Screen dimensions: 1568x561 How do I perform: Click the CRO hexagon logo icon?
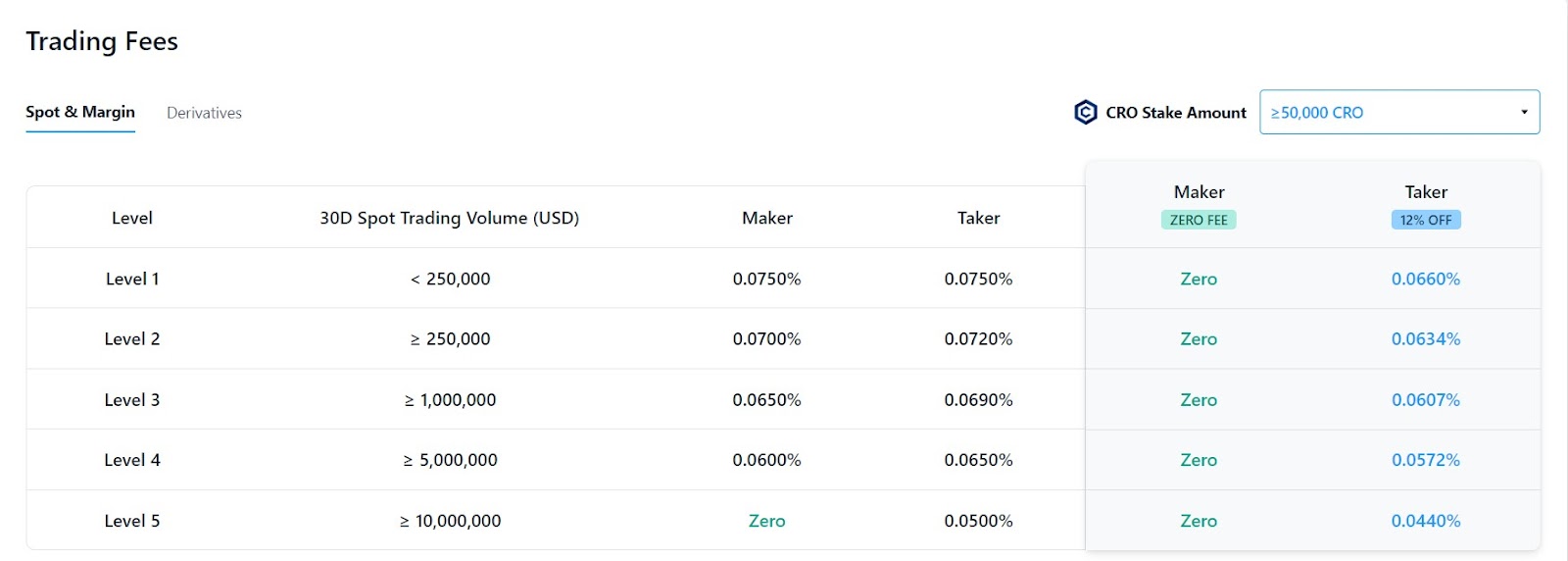click(x=1085, y=113)
